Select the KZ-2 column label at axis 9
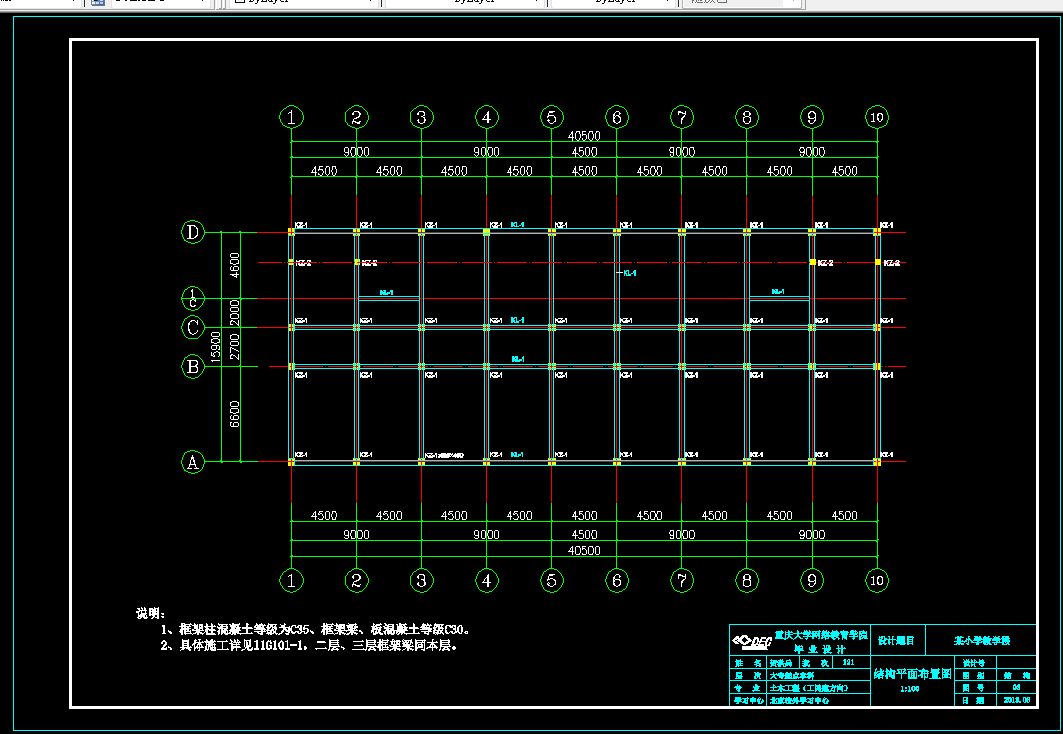 click(x=825, y=263)
